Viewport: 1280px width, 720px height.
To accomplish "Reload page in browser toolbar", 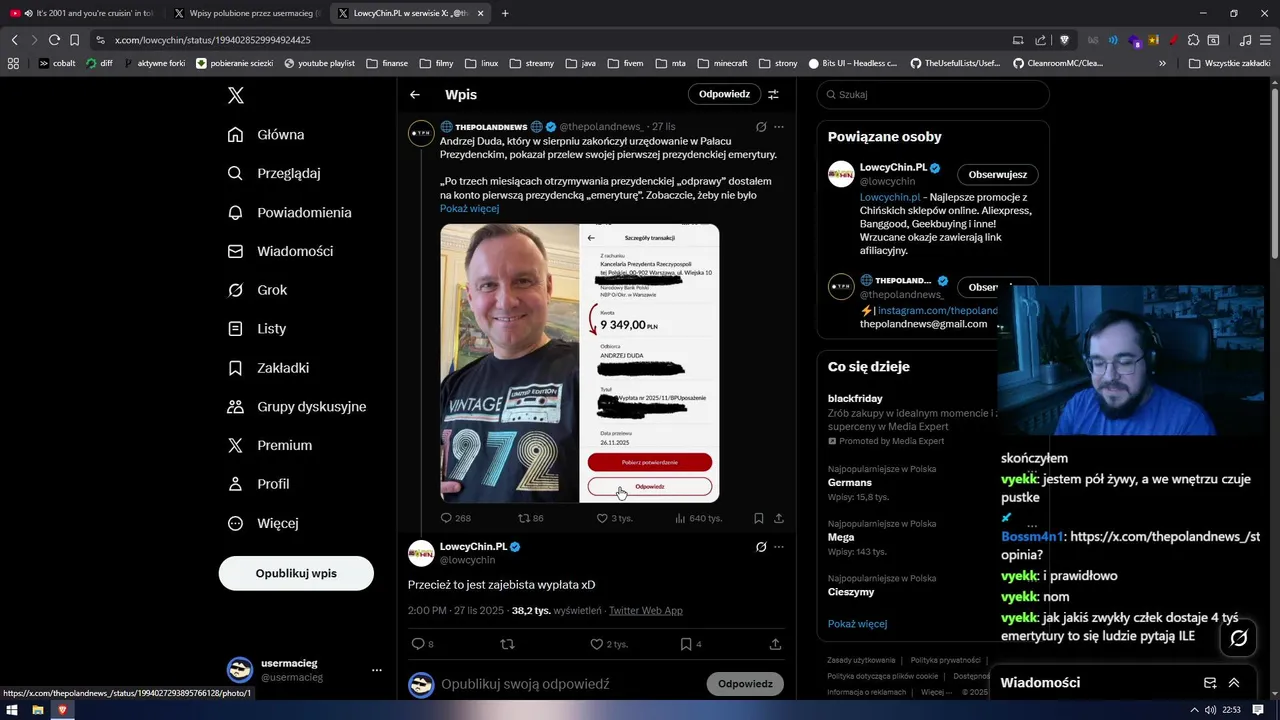I will (54, 40).
